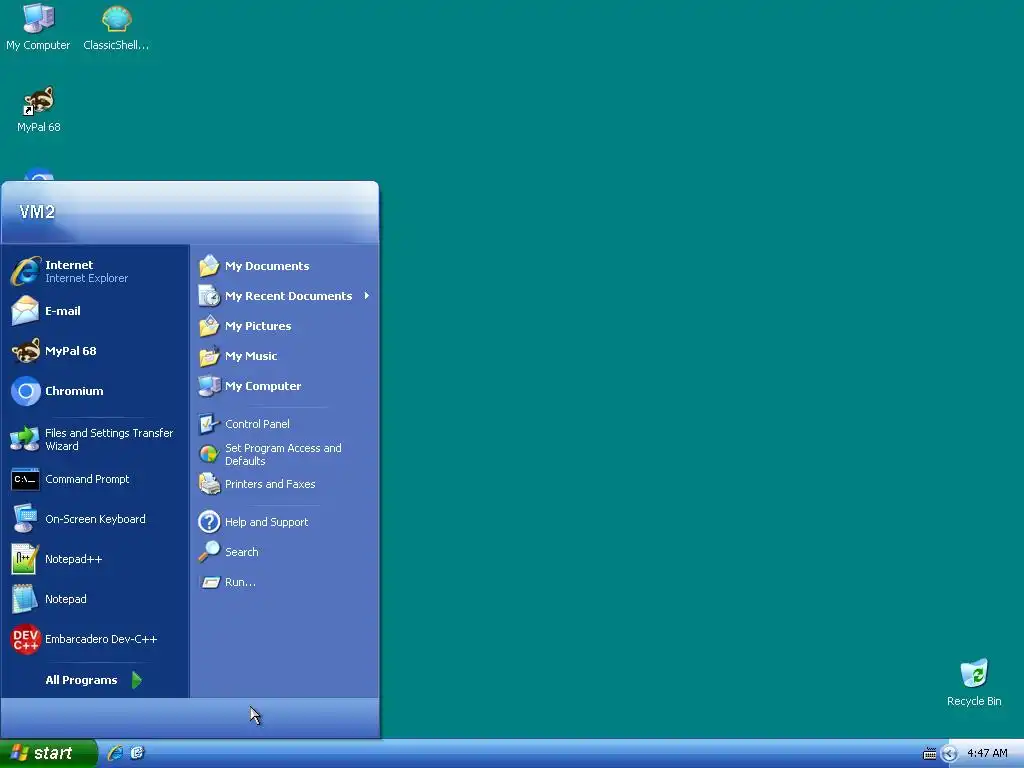The height and width of the screenshot is (768, 1024).
Task: Expand My Recent Documents submenu
Action: [x=285, y=296]
